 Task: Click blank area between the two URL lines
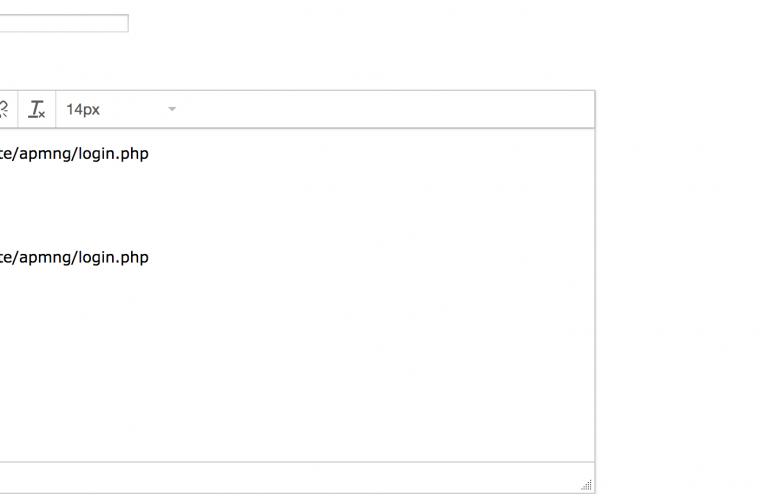[291, 206]
